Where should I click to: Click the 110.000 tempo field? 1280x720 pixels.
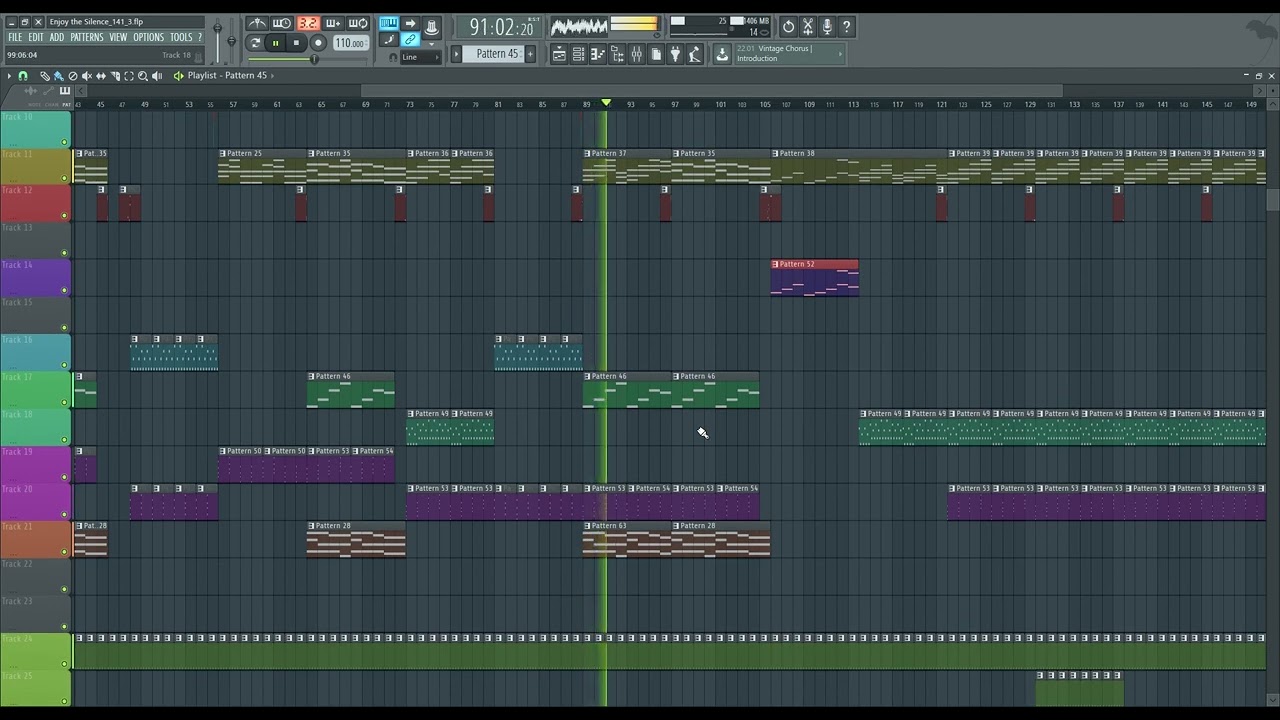350,43
